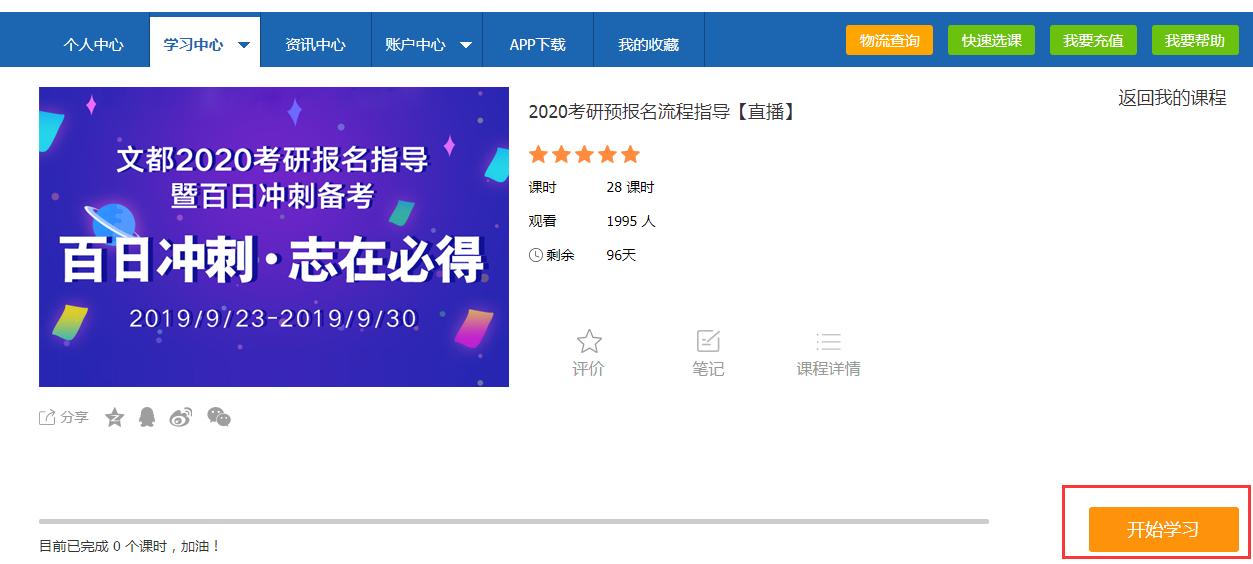Click the 开始学习 button

tap(1163, 530)
